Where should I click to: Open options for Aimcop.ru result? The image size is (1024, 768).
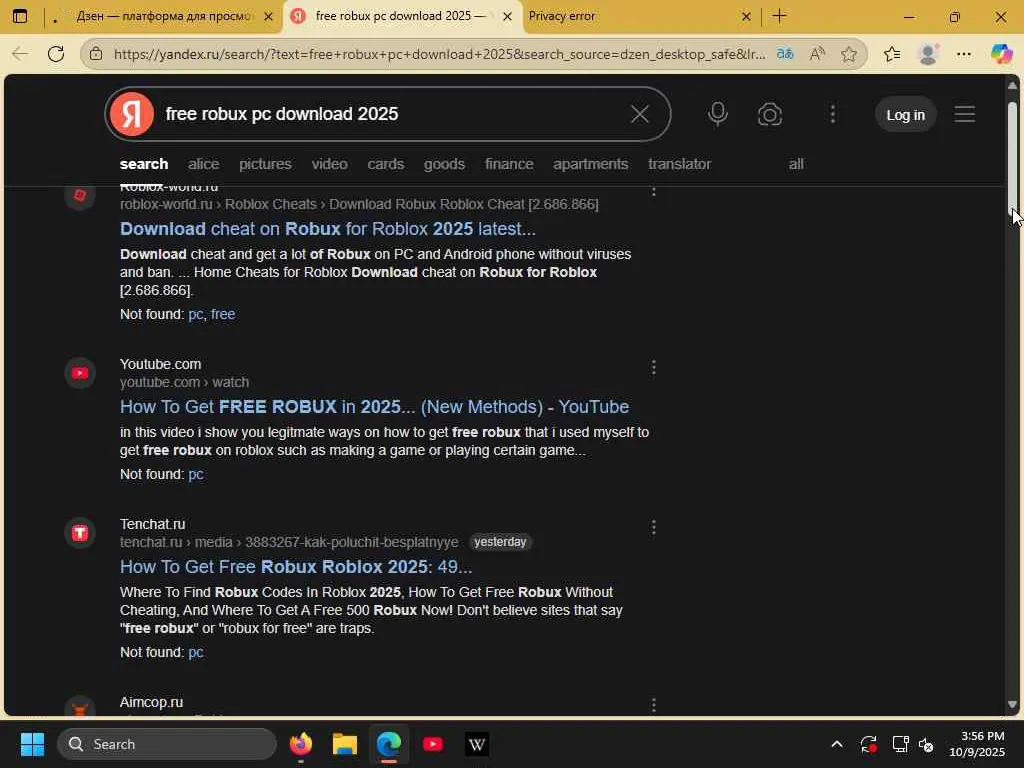coord(654,705)
